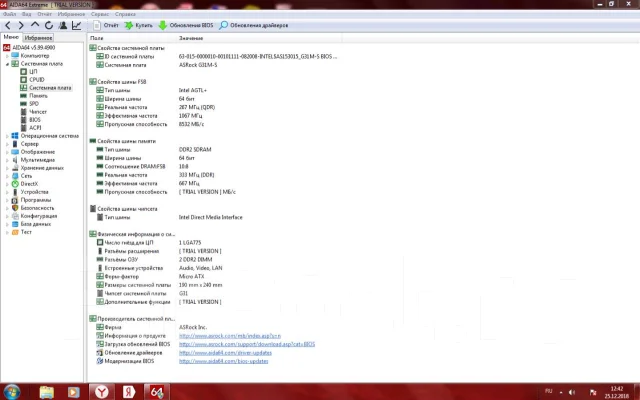
Task: Select the Программы tree item
Action: tap(36, 200)
